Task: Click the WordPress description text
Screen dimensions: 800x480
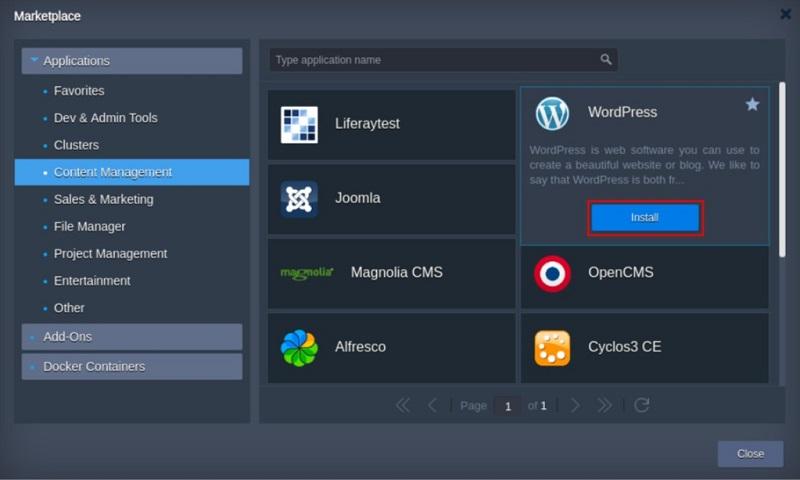Action: [x=644, y=165]
